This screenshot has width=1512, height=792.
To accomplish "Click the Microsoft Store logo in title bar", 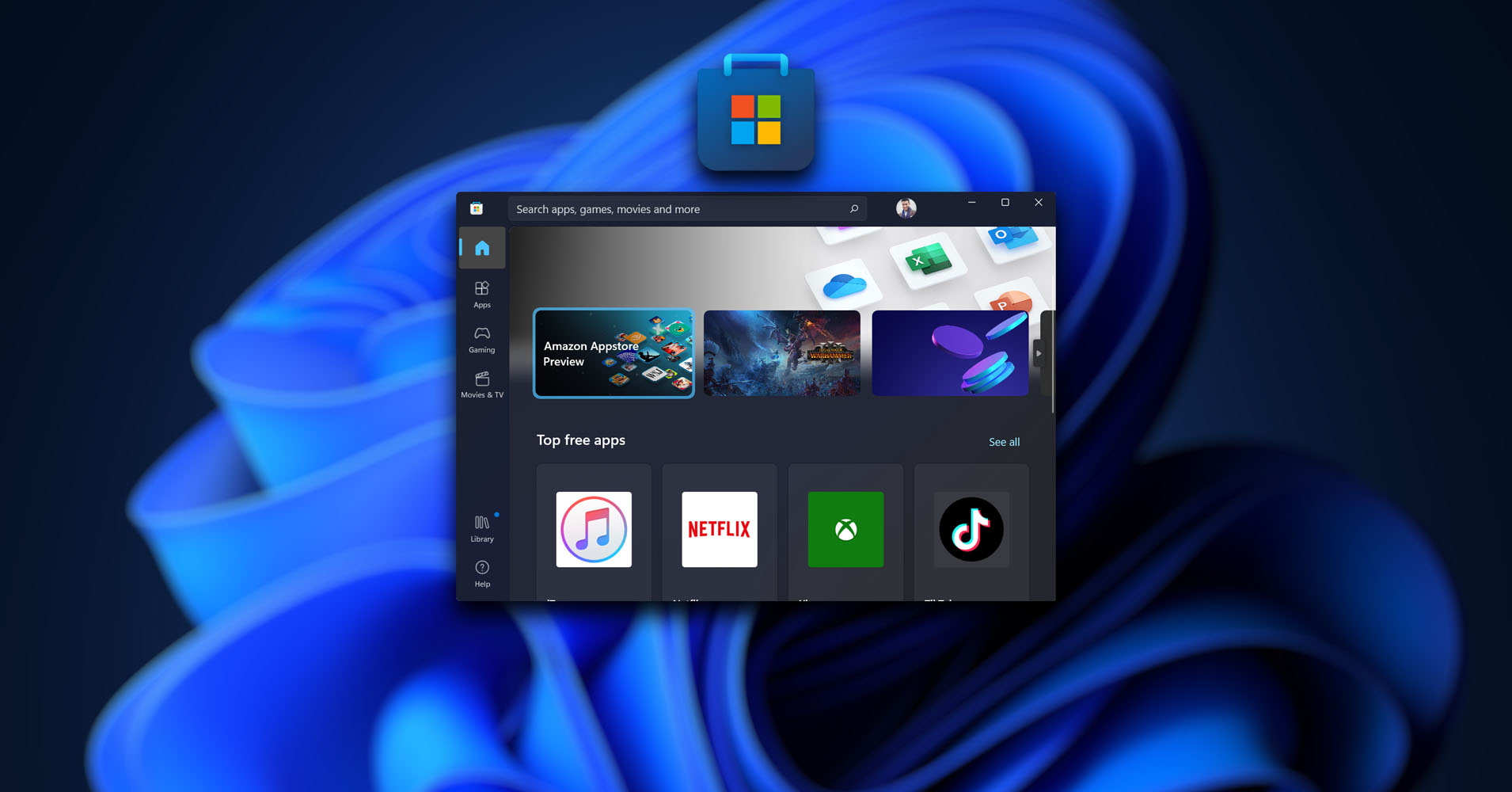I will pyautogui.click(x=477, y=208).
